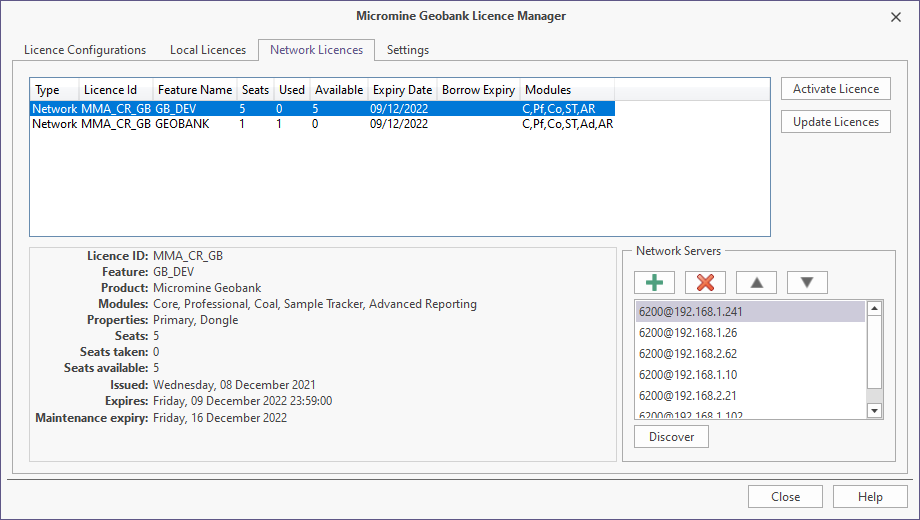
Task: Click the Properties value Primary, Dongle
Action: [195, 320]
